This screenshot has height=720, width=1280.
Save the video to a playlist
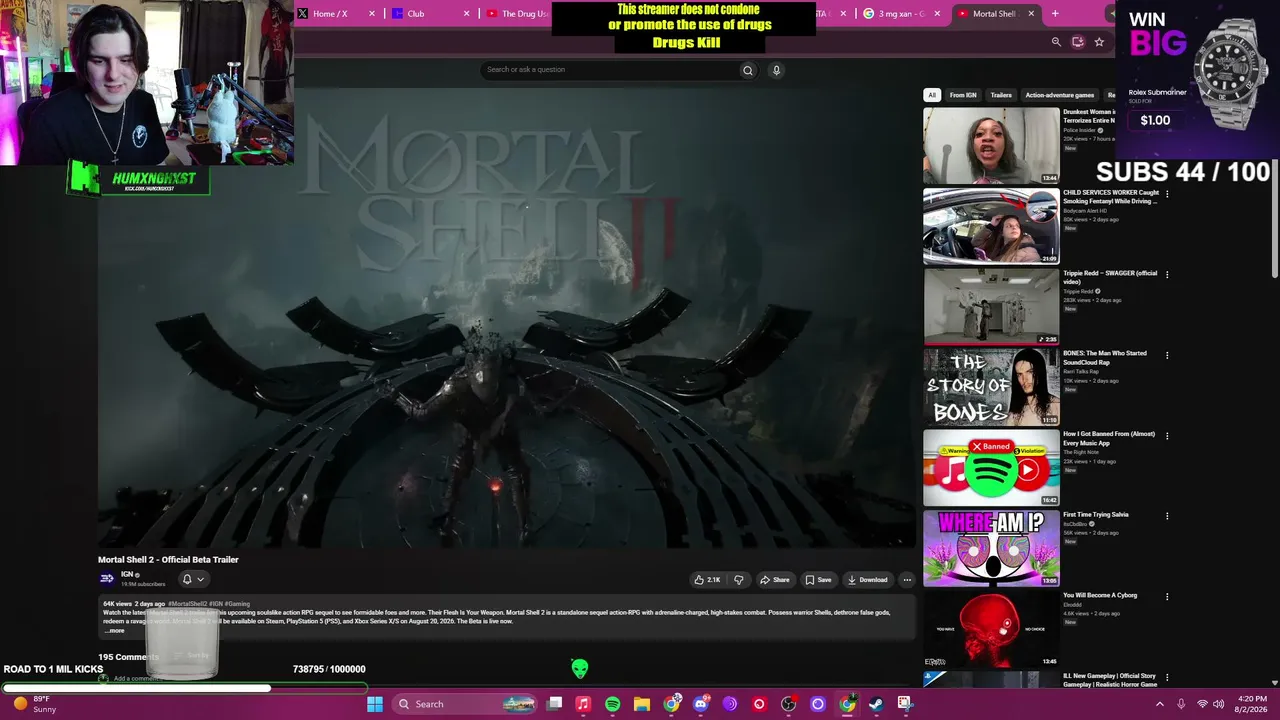(x=818, y=580)
